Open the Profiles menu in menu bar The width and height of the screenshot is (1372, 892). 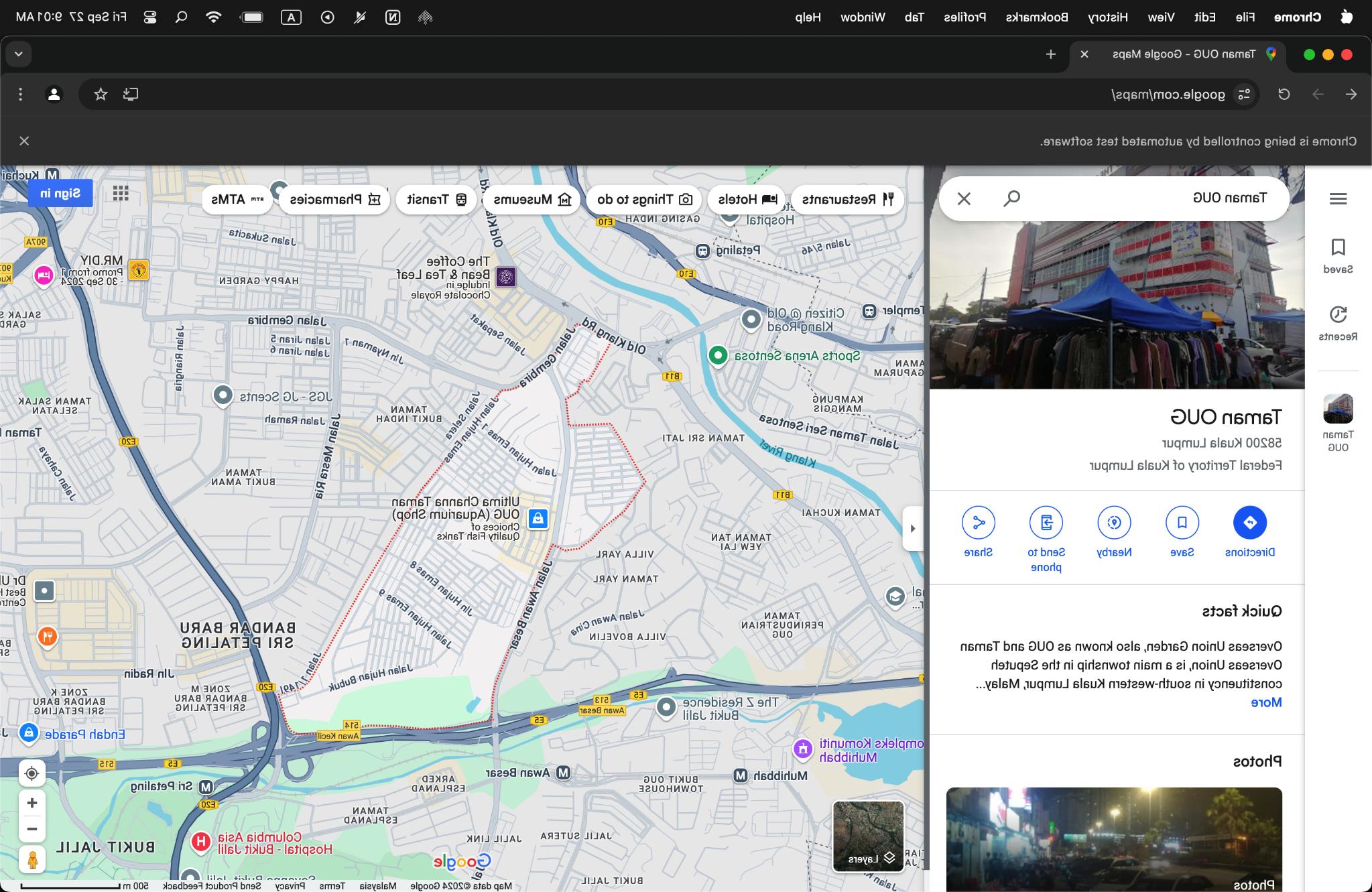pos(965,17)
